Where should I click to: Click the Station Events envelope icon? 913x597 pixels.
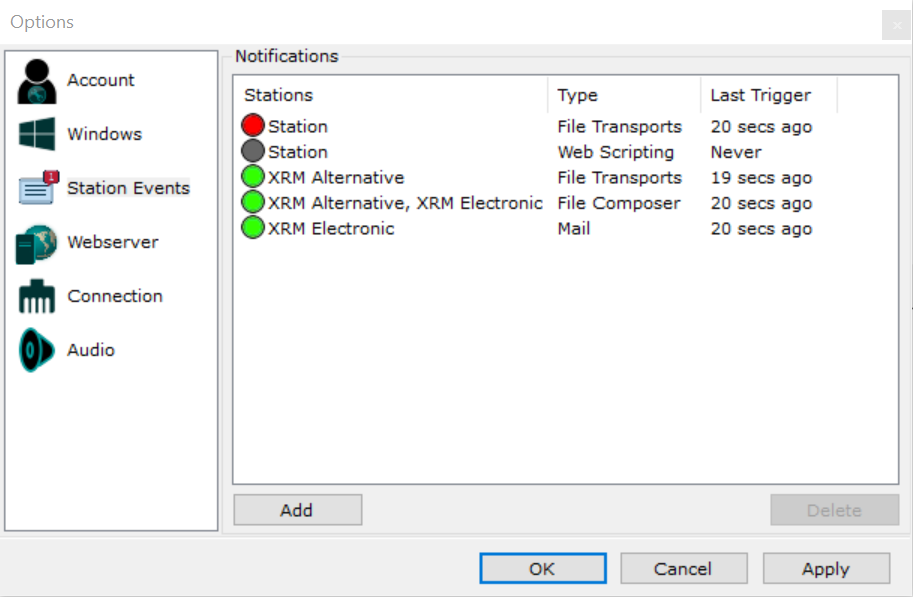click(x=38, y=189)
